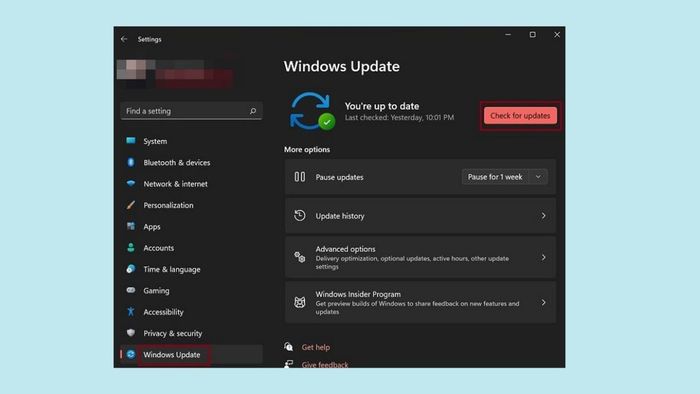700x394 pixels.
Task: Click the update sync status icon
Action: coord(312,111)
